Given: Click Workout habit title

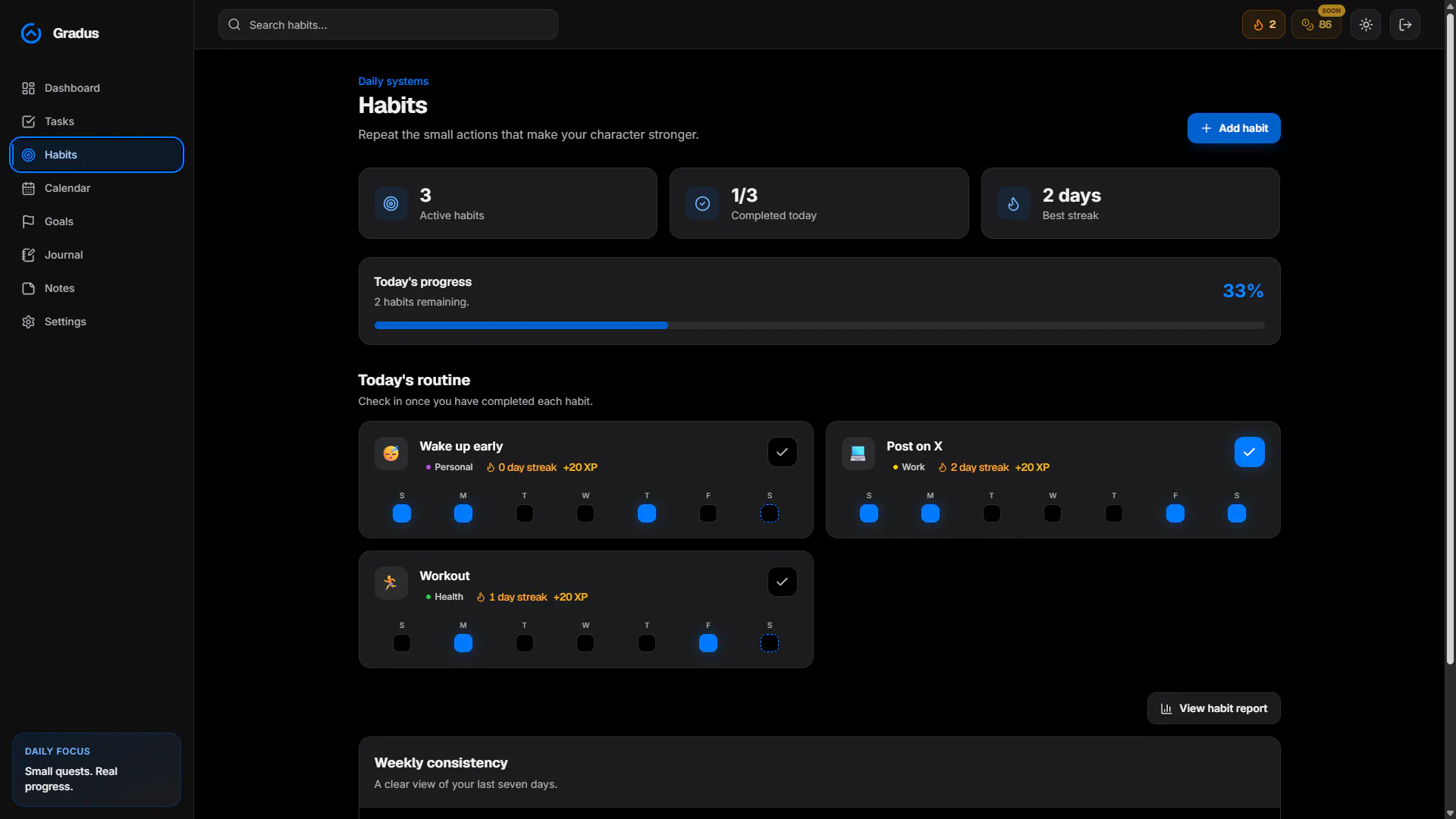Looking at the screenshot, I should pos(444,576).
